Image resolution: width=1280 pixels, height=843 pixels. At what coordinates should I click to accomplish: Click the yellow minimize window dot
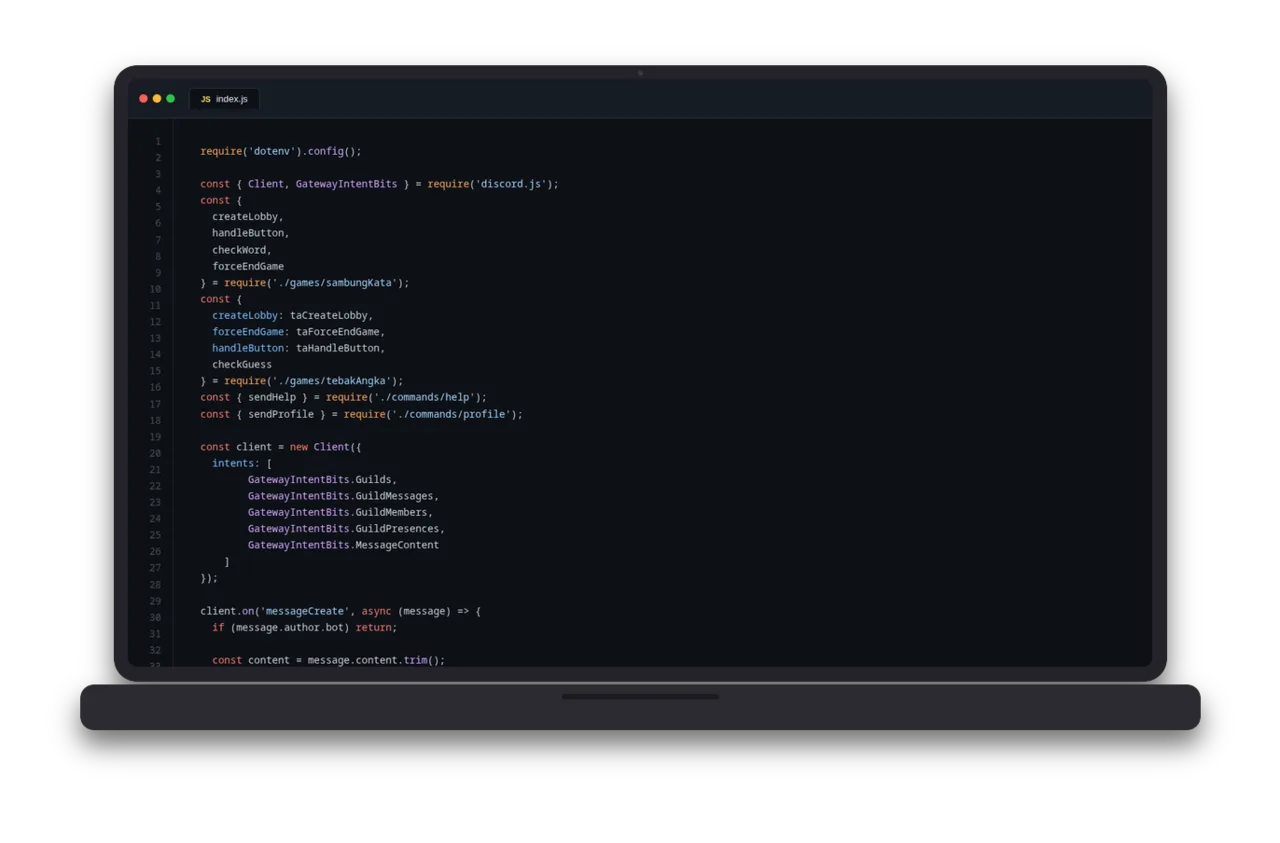coord(157,99)
